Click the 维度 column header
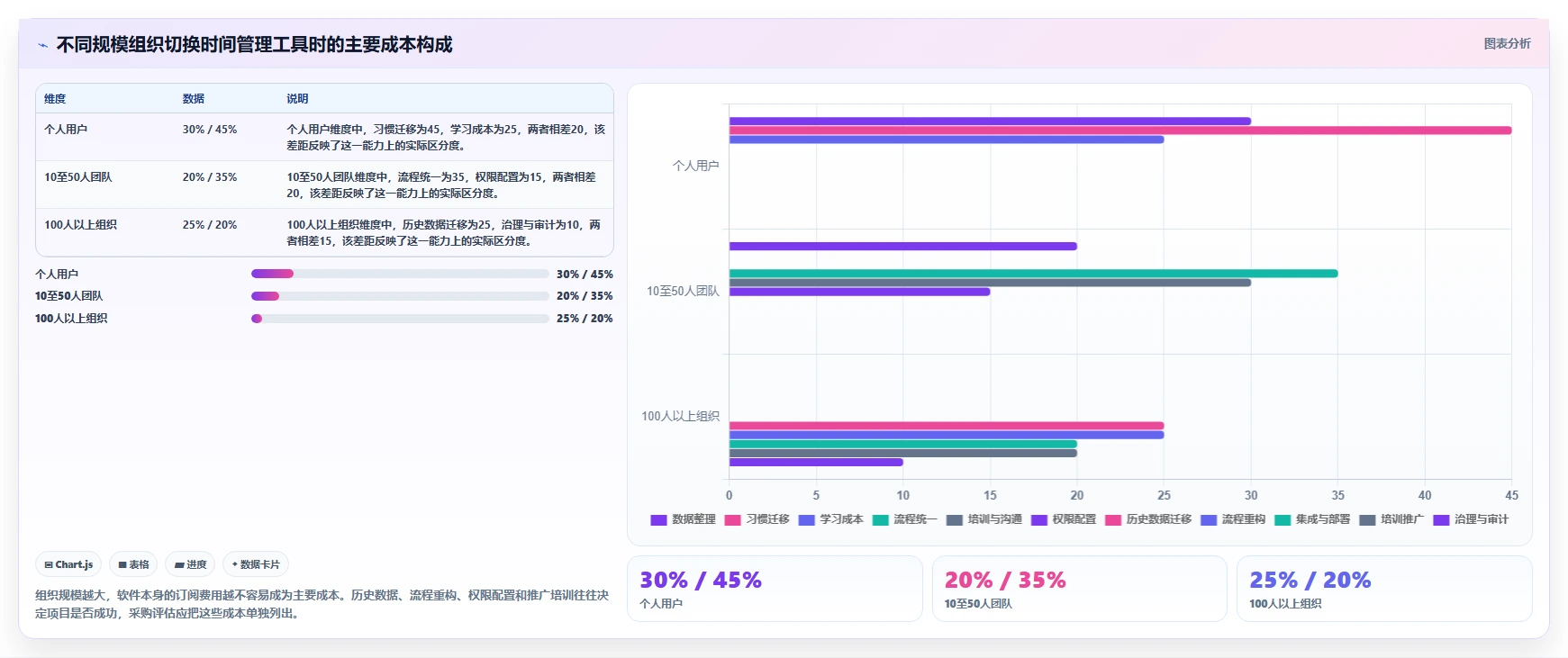 pyautogui.click(x=55, y=99)
